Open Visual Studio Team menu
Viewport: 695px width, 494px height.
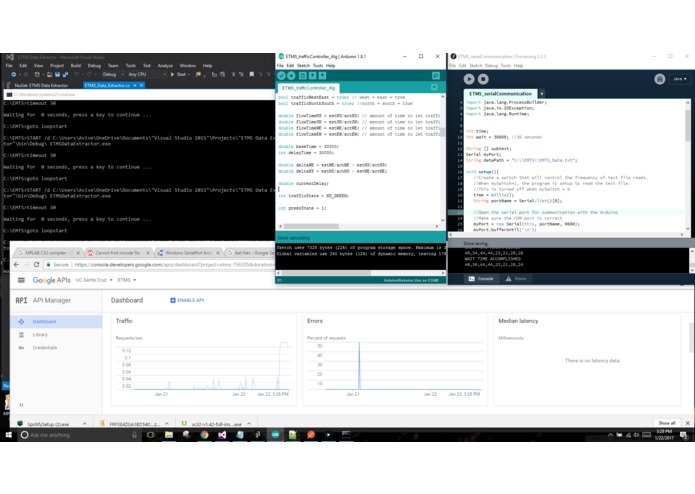point(113,66)
